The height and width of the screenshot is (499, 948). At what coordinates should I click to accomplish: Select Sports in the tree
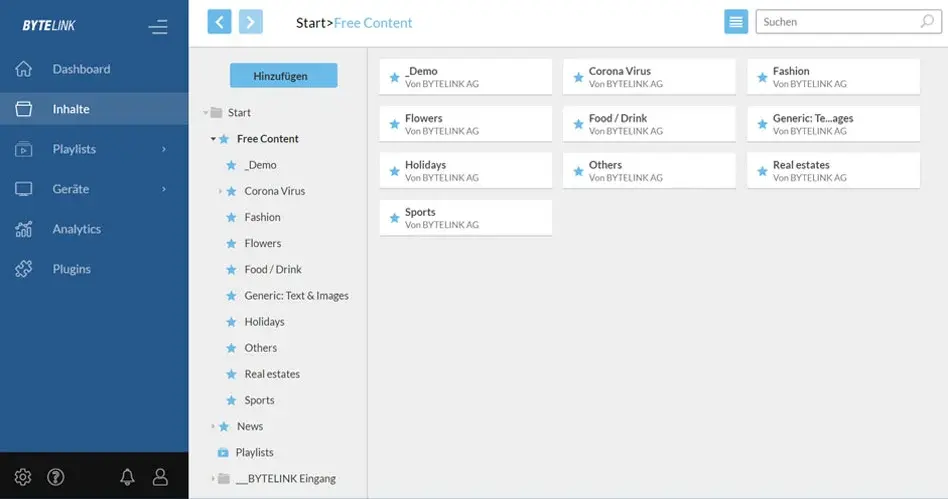(x=259, y=400)
